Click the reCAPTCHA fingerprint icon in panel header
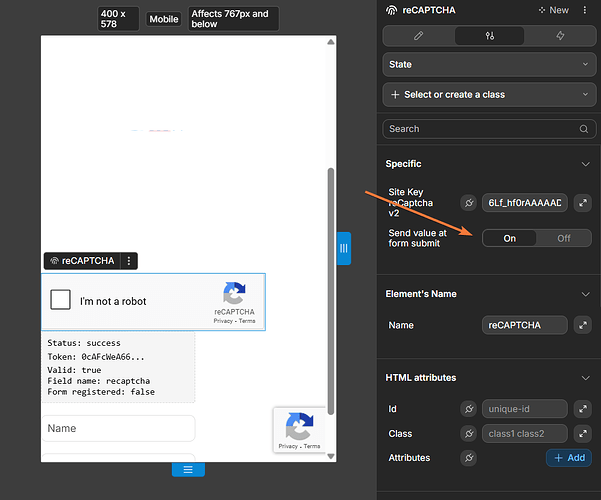The width and height of the screenshot is (601, 500). click(391, 10)
